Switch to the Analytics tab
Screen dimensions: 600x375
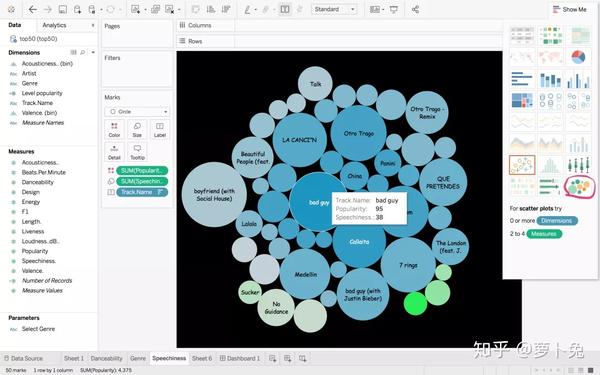tap(54, 25)
